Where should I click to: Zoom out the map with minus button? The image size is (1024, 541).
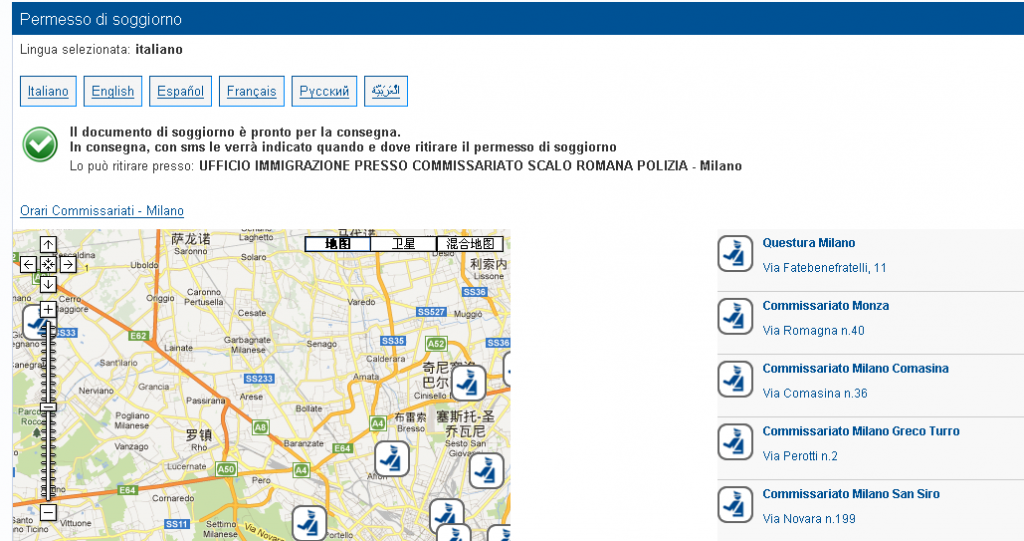(x=48, y=512)
